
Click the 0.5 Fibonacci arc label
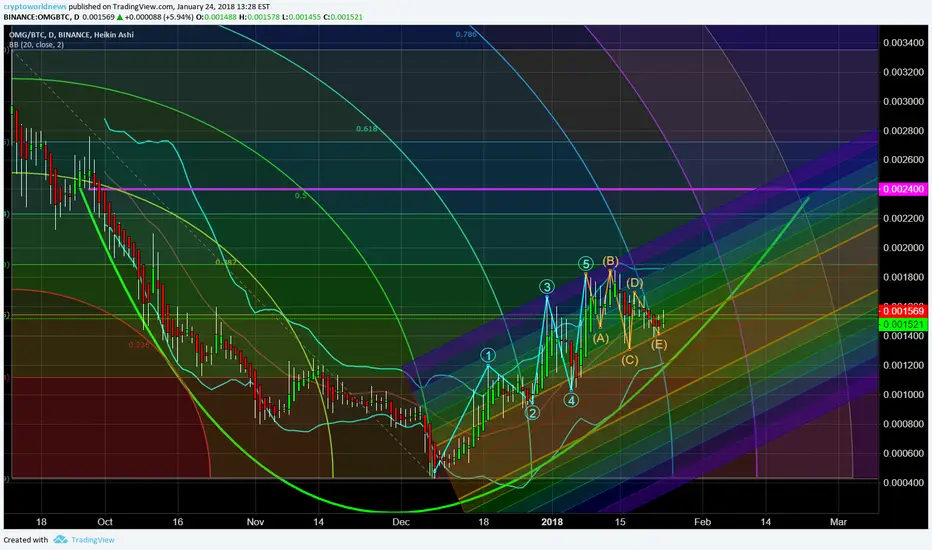(x=301, y=195)
